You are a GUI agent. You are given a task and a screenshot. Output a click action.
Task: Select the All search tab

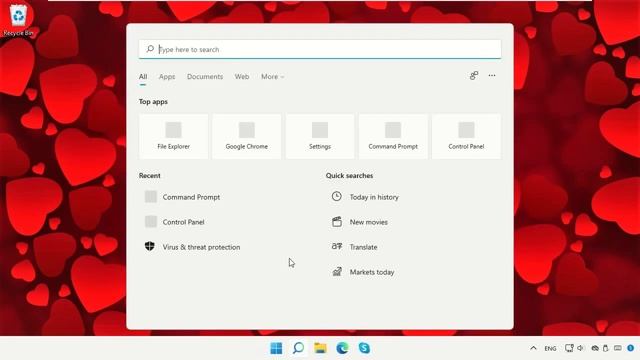[x=143, y=77]
